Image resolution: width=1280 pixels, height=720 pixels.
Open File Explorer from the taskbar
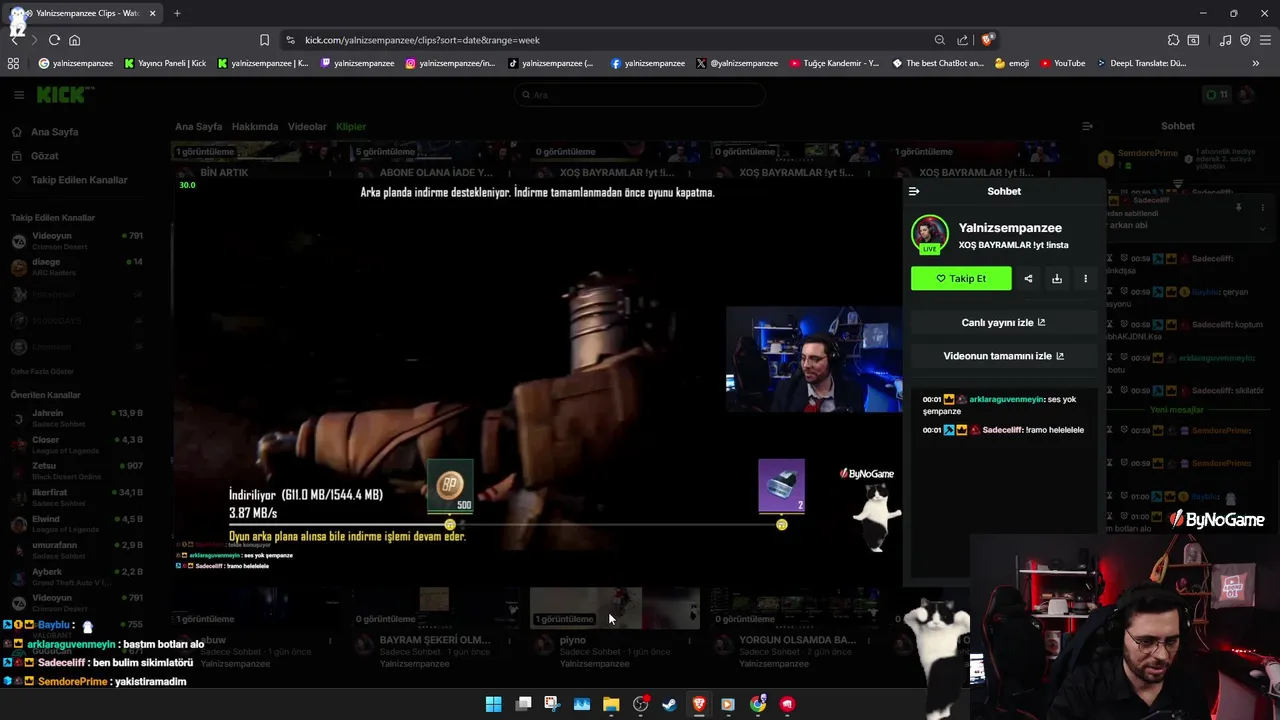coord(611,704)
